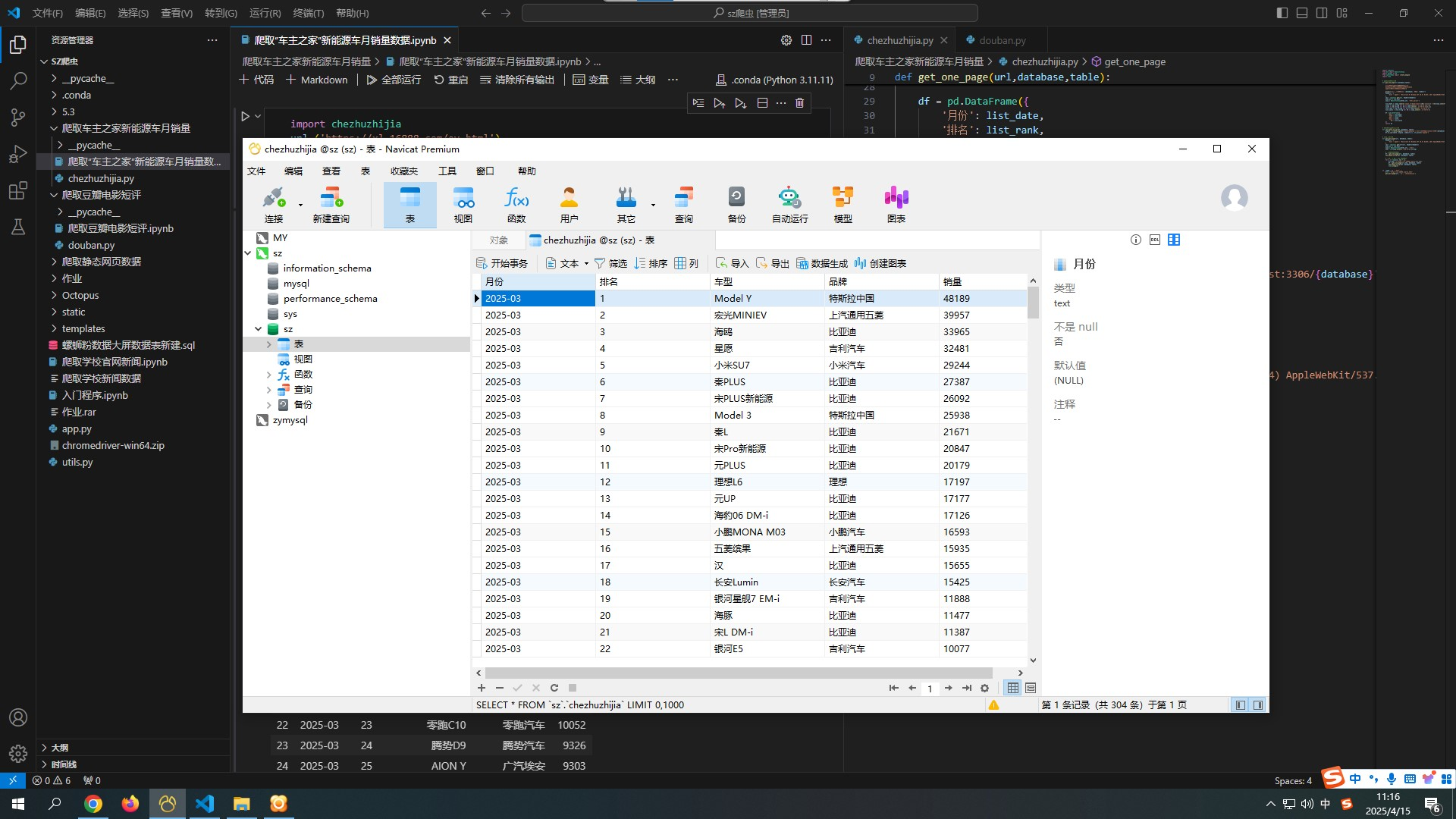Expand the 函数 node in sz database
The height and width of the screenshot is (819, 1456).
(269, 375)
